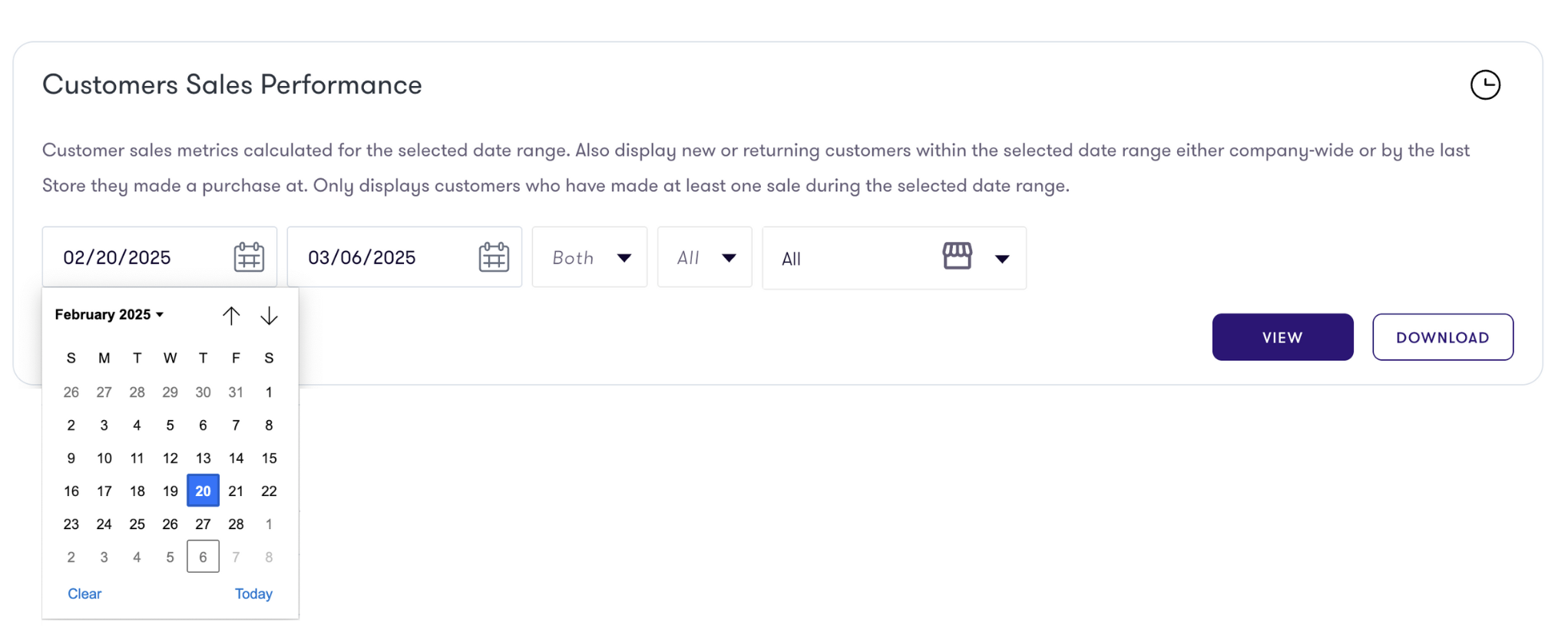The image size is (1568, 642).
Task: Open the report history clock icon
Action: tap(1484, 84)
